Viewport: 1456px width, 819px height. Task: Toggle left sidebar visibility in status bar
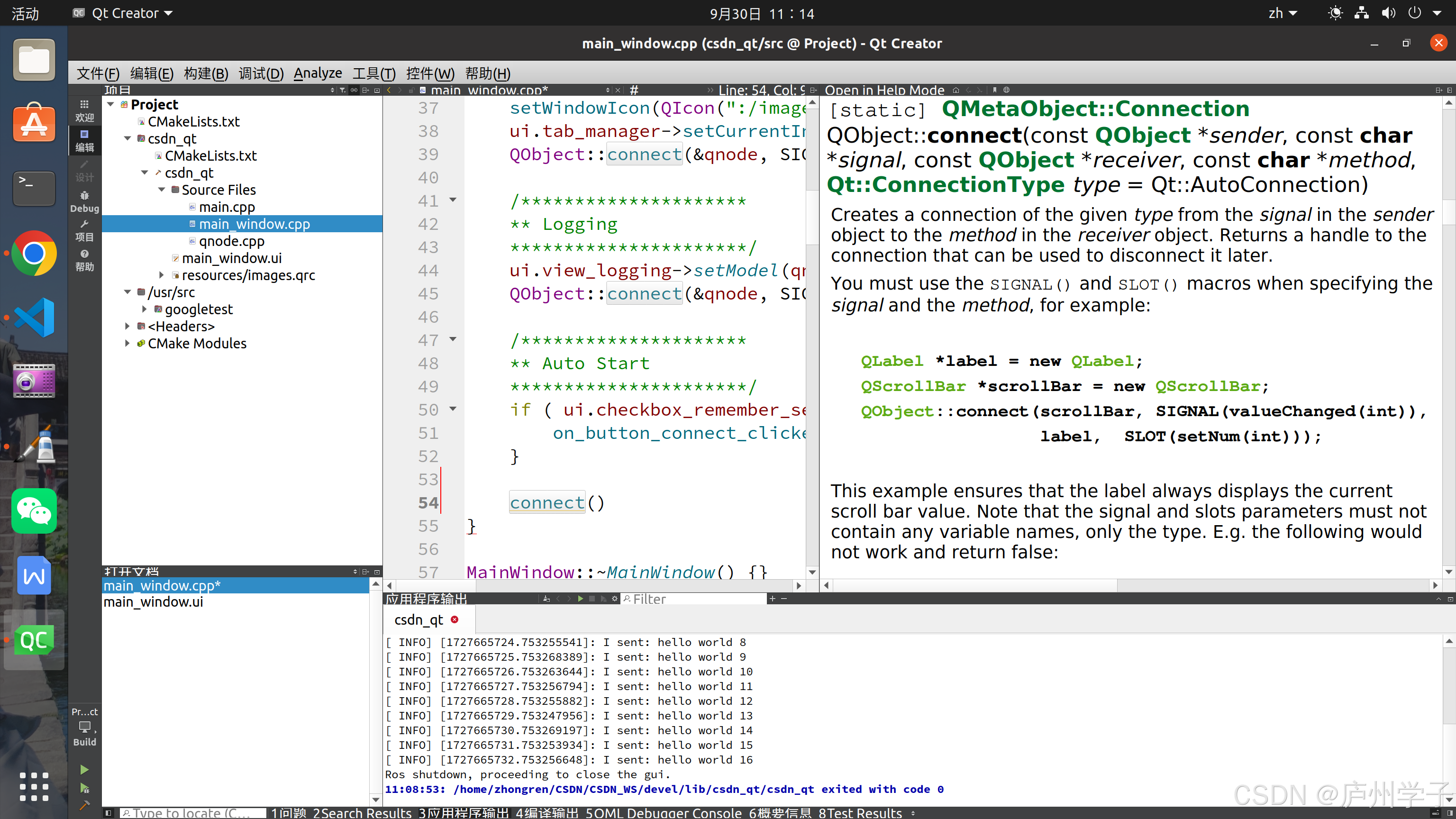pos(109,813)
